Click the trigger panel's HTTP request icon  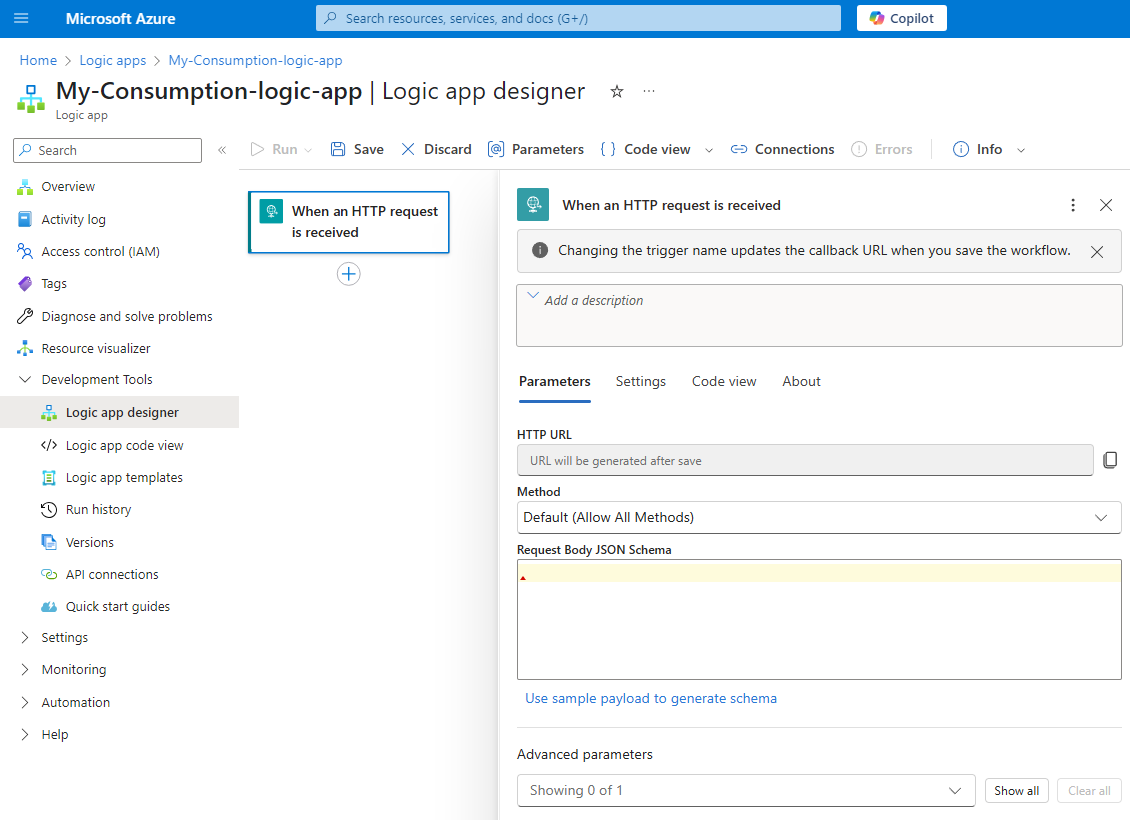(533, 205)
